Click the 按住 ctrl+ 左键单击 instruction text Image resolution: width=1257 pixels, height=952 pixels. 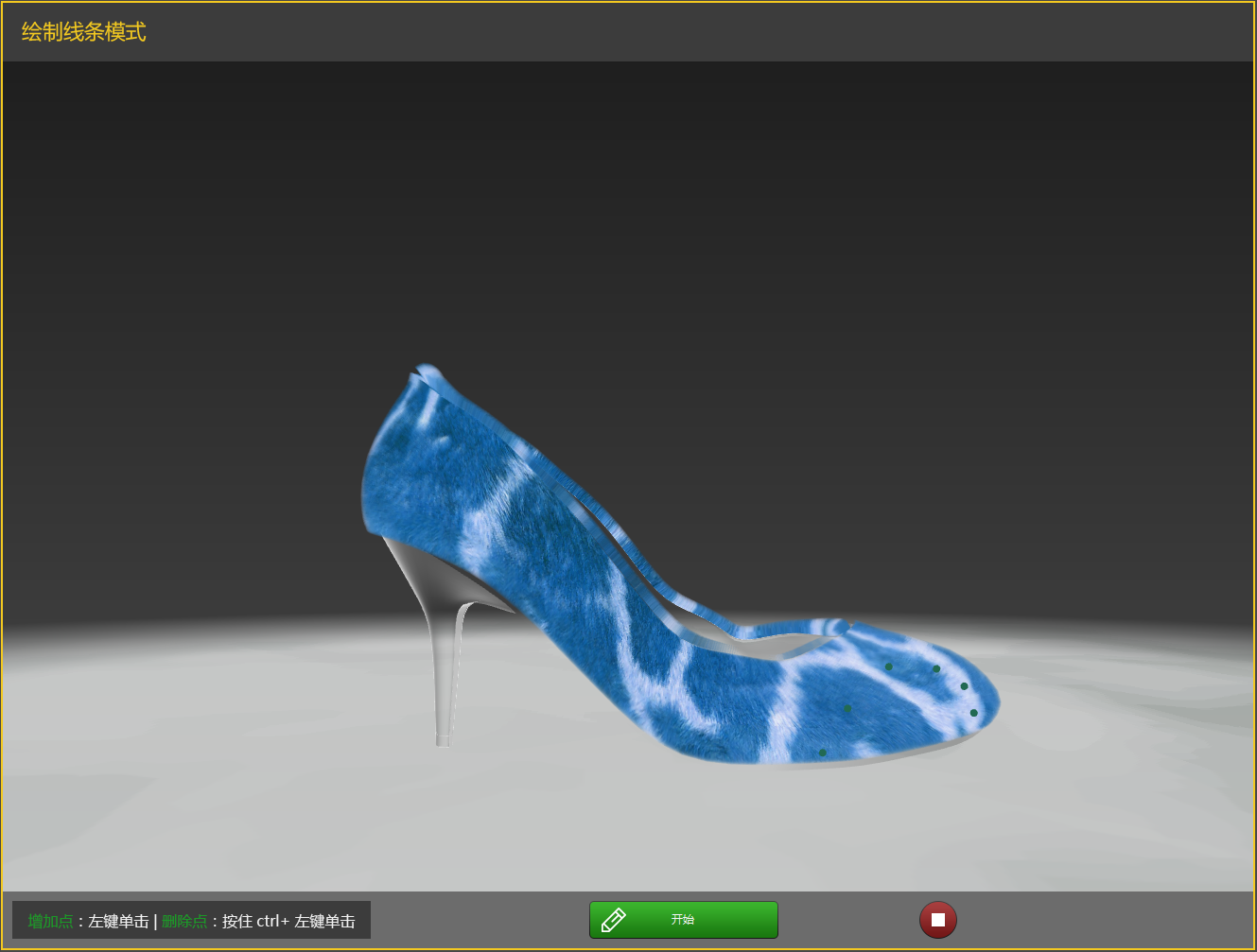[288, 921]
